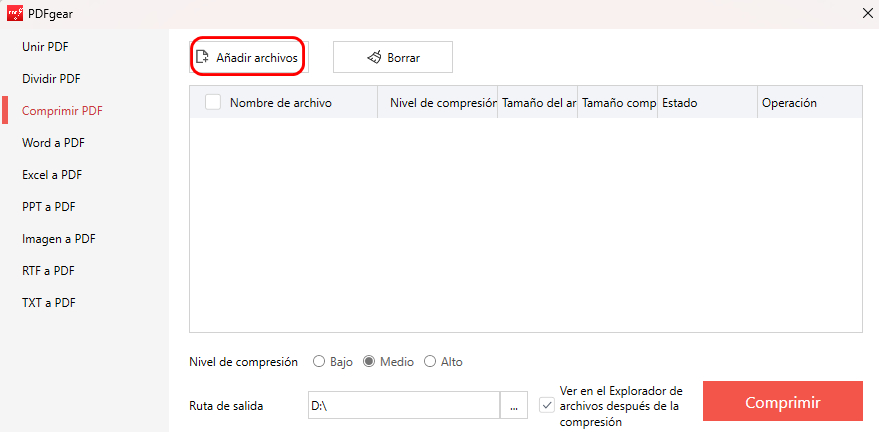Click the PDFgear logo icon in title bar

click(15, 13)
